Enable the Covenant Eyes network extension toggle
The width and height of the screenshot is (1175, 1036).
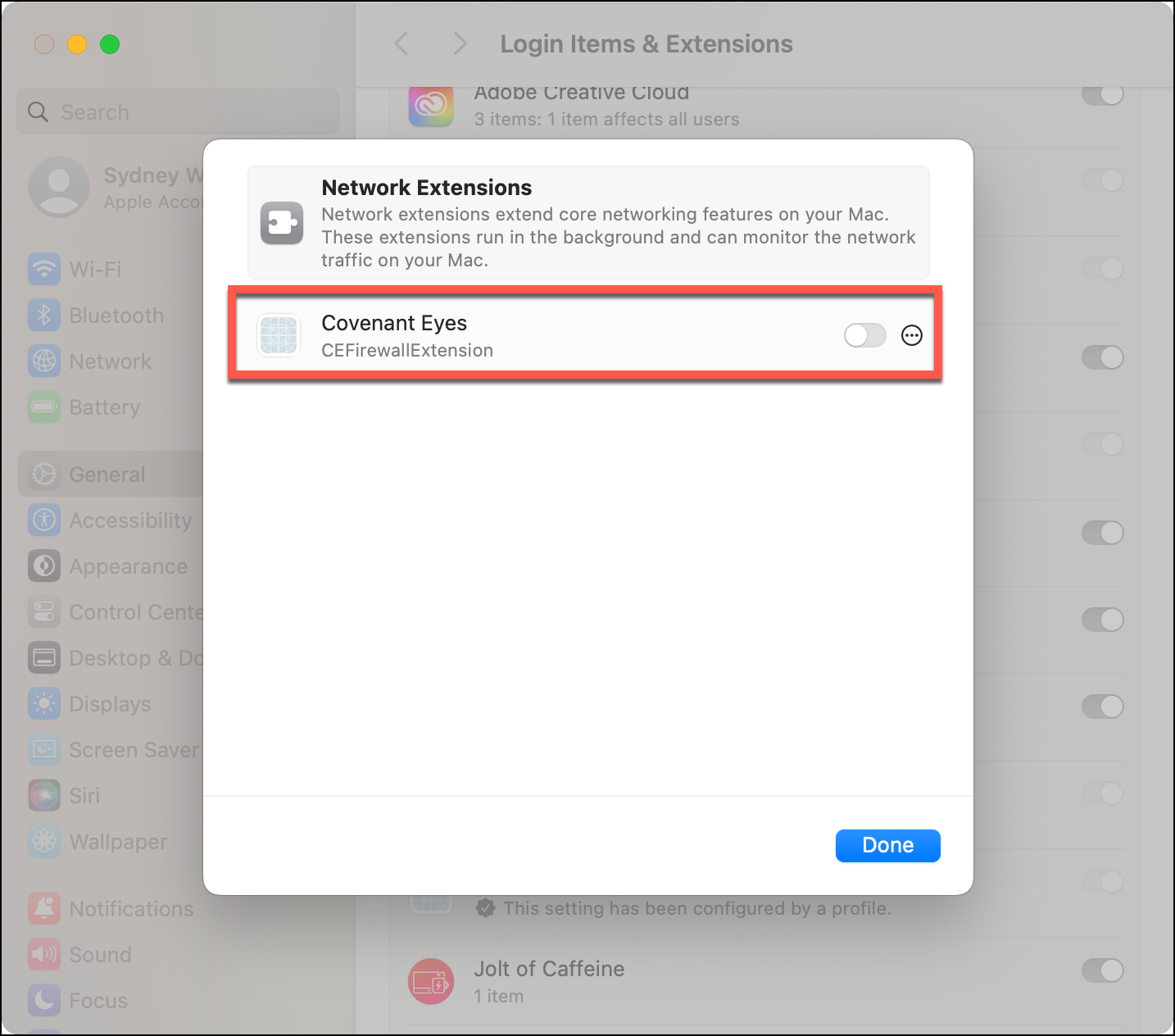(865, 335)
